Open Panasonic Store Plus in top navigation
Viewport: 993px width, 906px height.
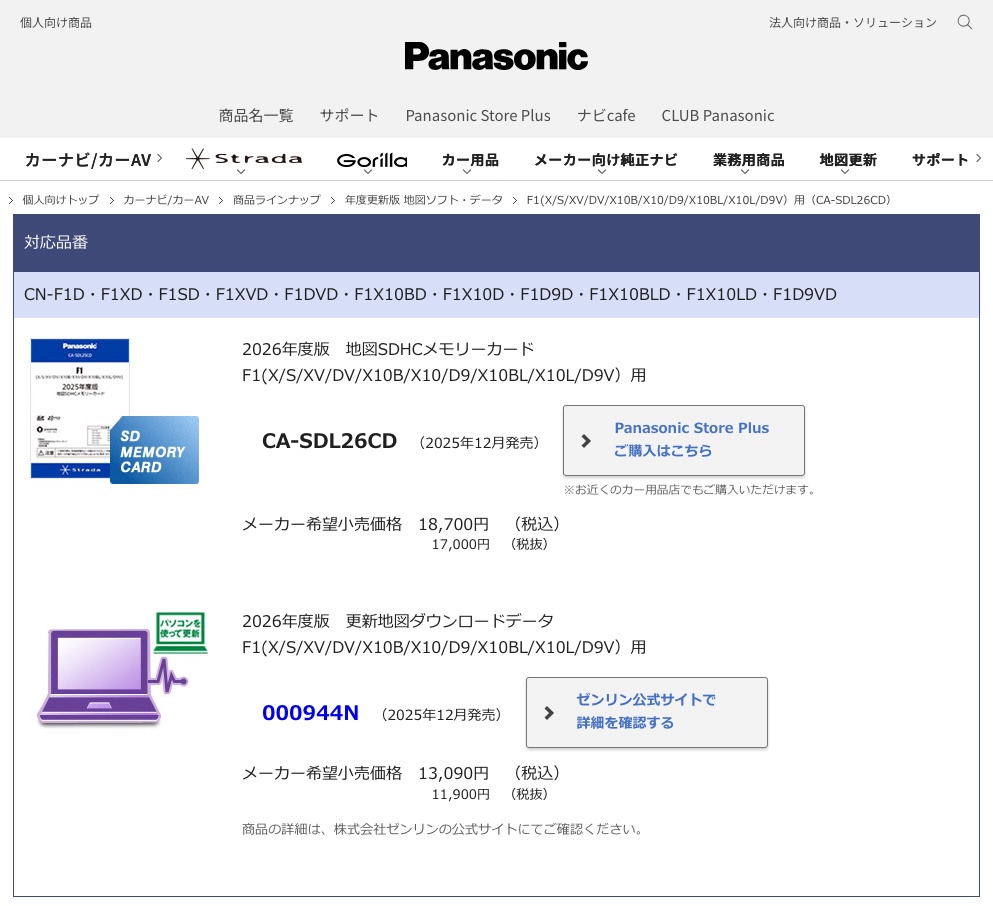[x=478, y=116]
